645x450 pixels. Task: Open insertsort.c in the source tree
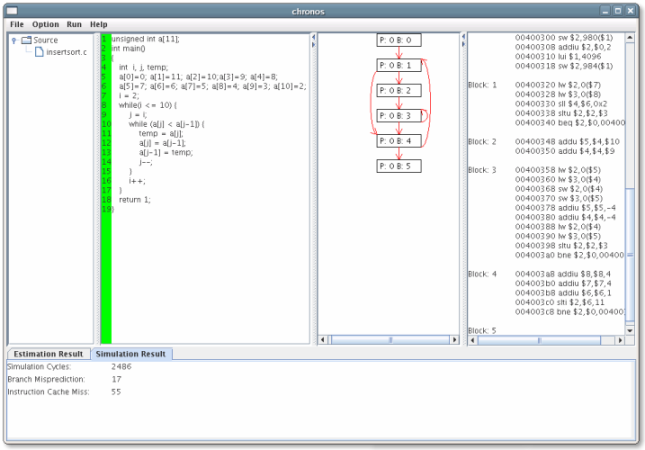click(x=66, y=52)
